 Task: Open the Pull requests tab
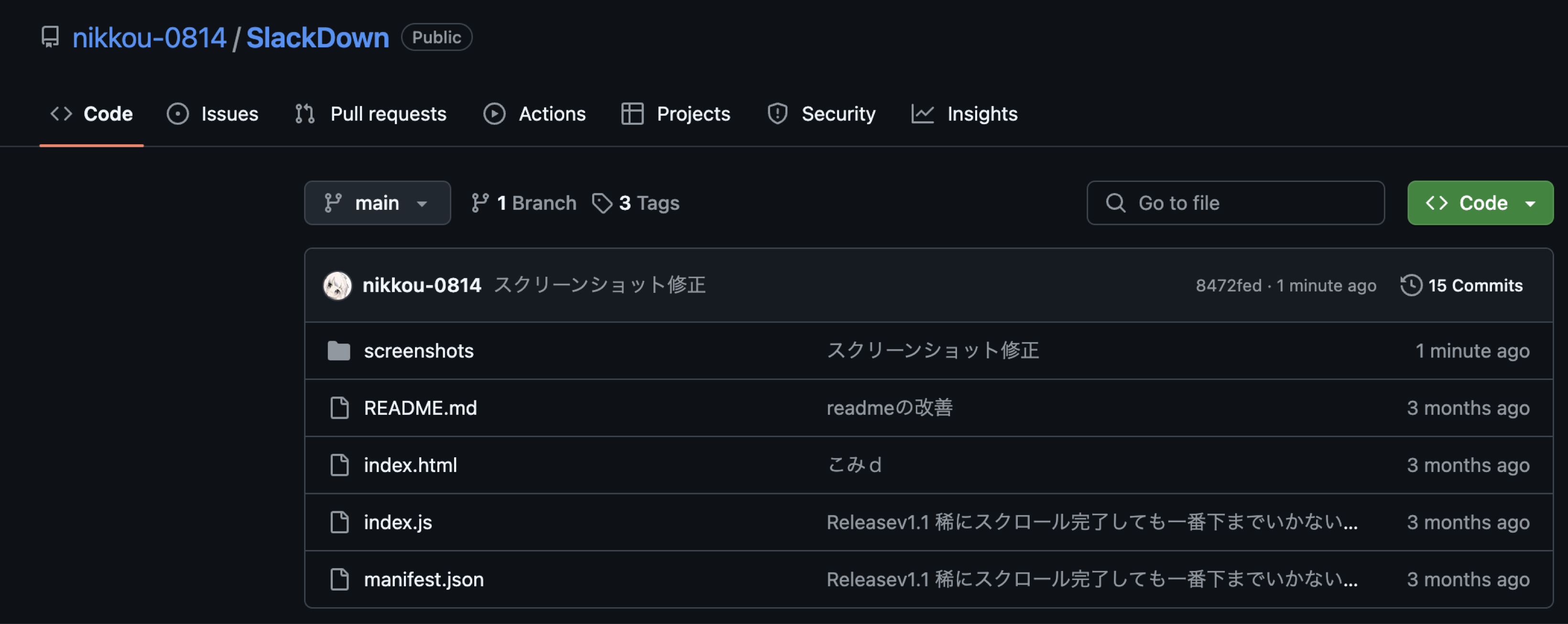370,114
